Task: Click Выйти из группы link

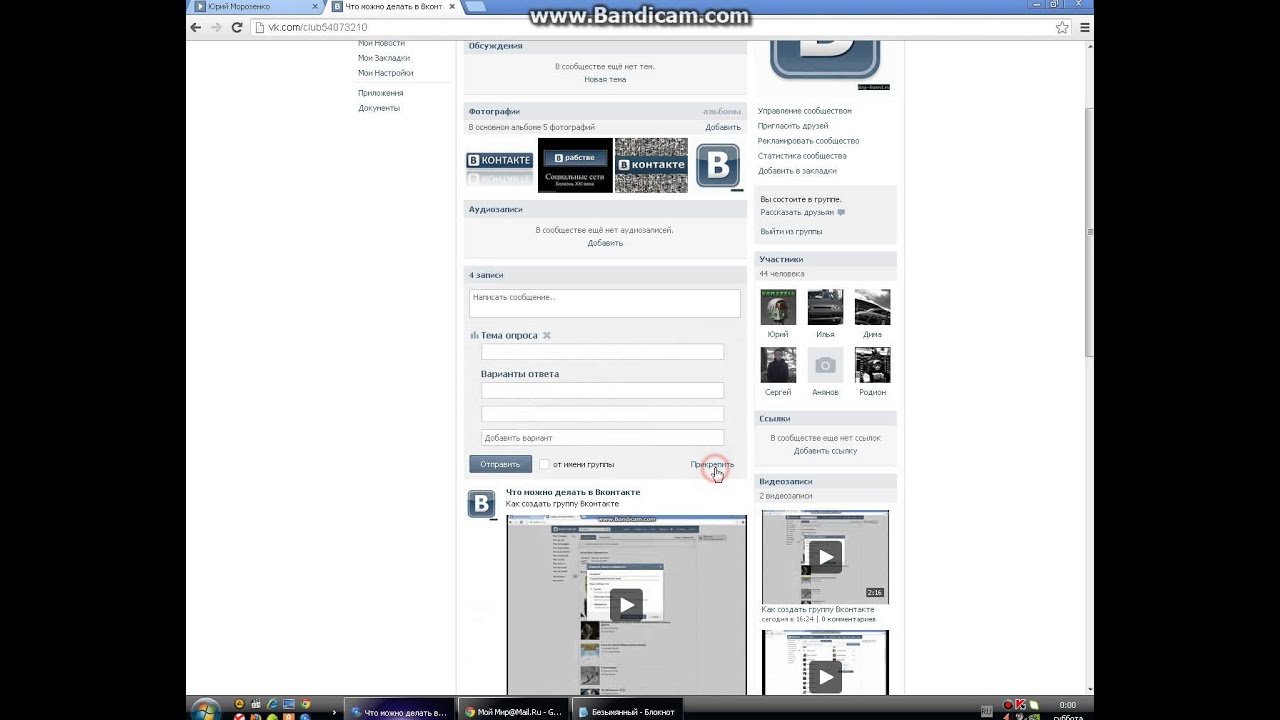Action: click(791, 231)
